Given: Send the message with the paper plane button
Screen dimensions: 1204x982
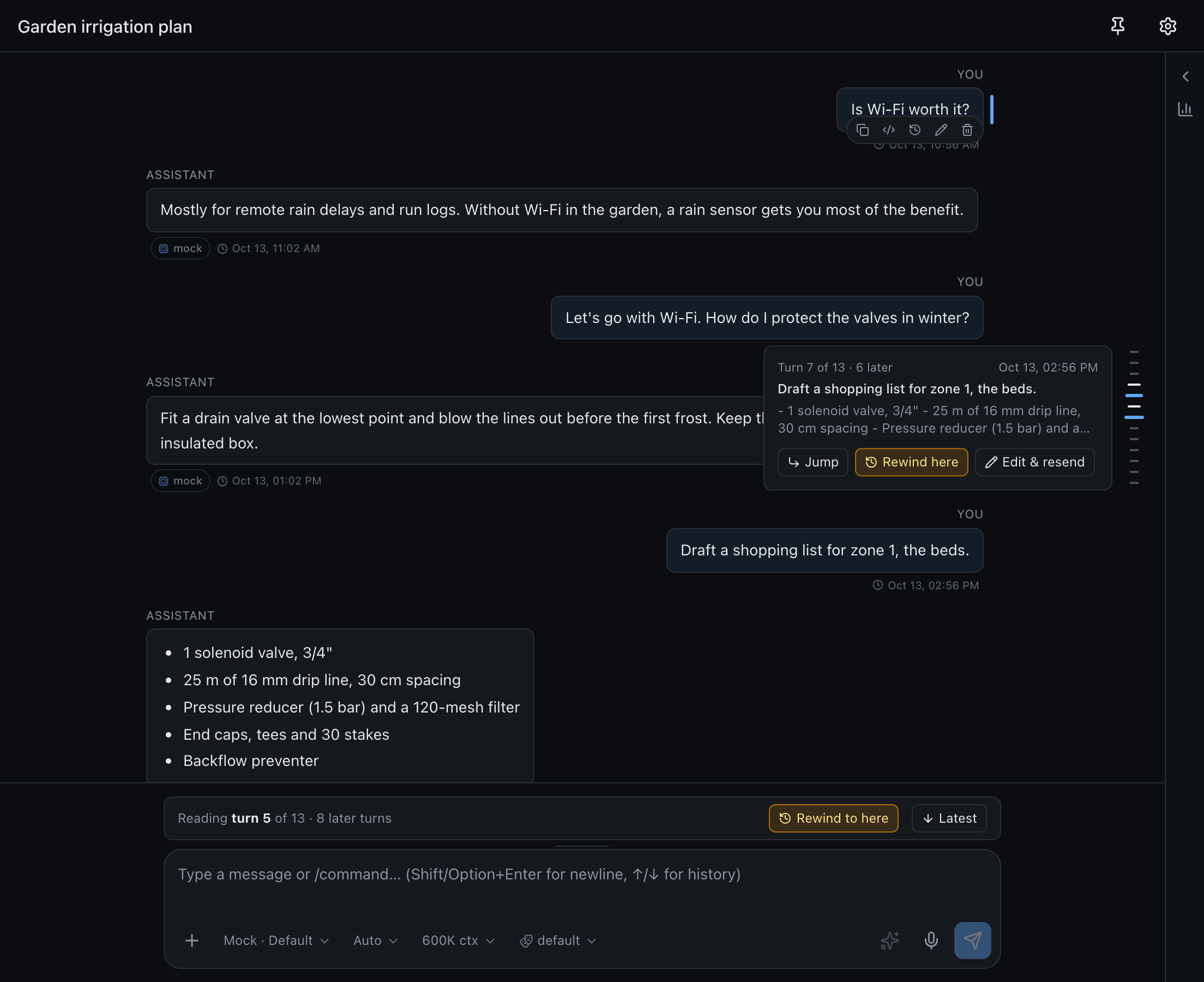Looking at the screenshot, I should pyautogui.click(x=972, y=940).
